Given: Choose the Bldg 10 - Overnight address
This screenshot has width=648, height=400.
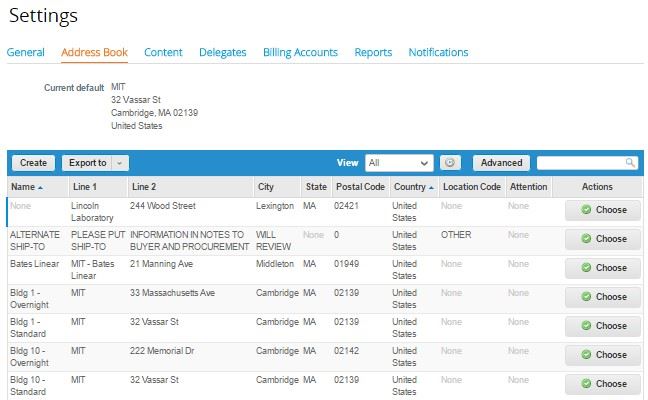Looking at the screenshot, I should click(x=602, y=355).
